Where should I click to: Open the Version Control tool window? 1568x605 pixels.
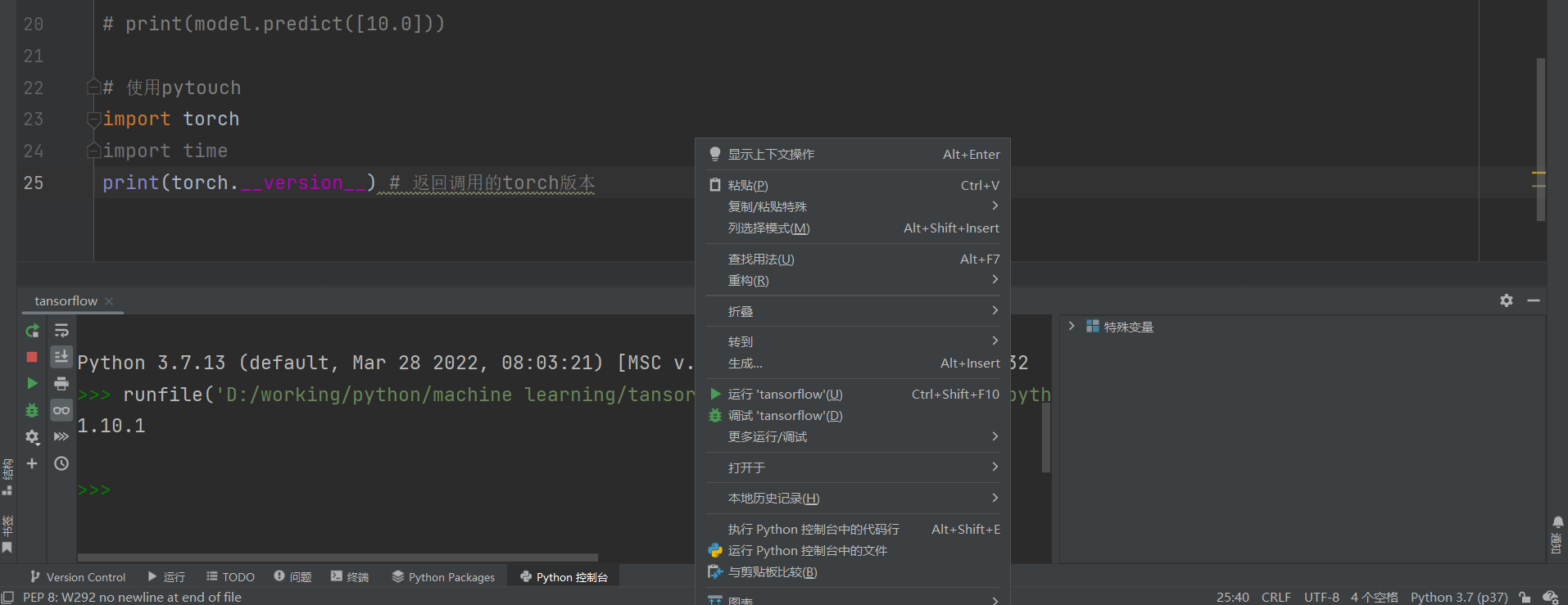[78, 577]
